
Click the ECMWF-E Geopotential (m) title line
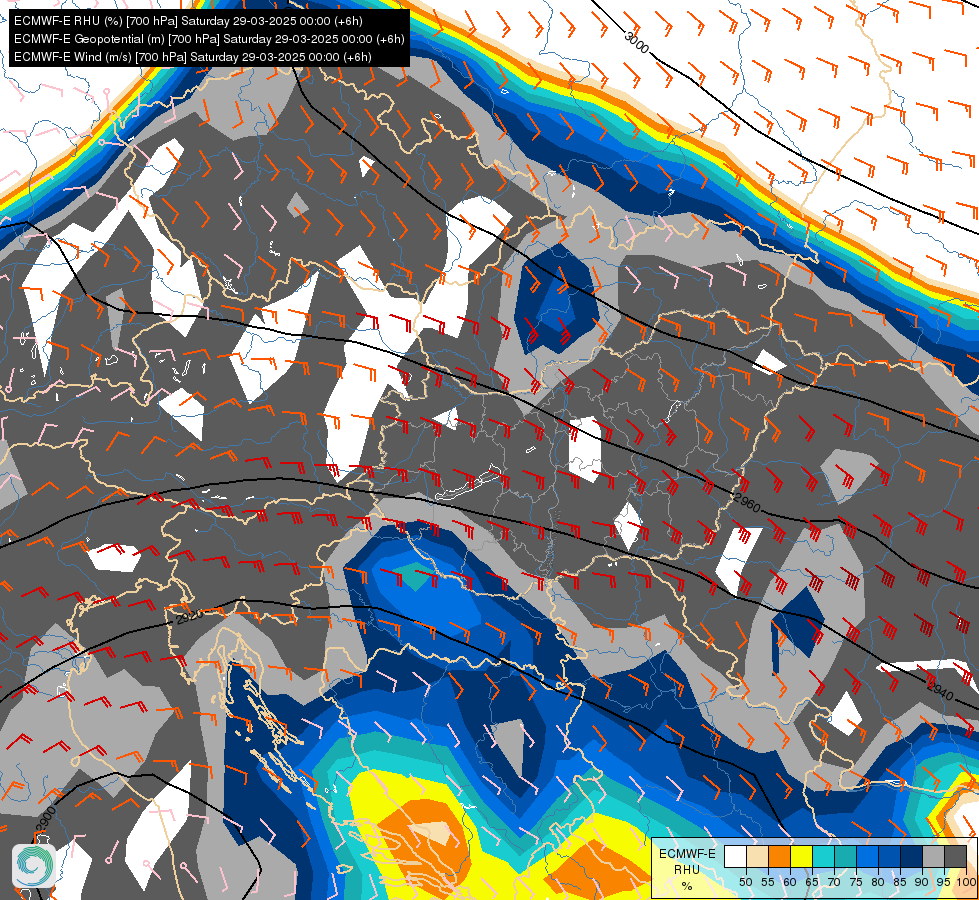209,39
